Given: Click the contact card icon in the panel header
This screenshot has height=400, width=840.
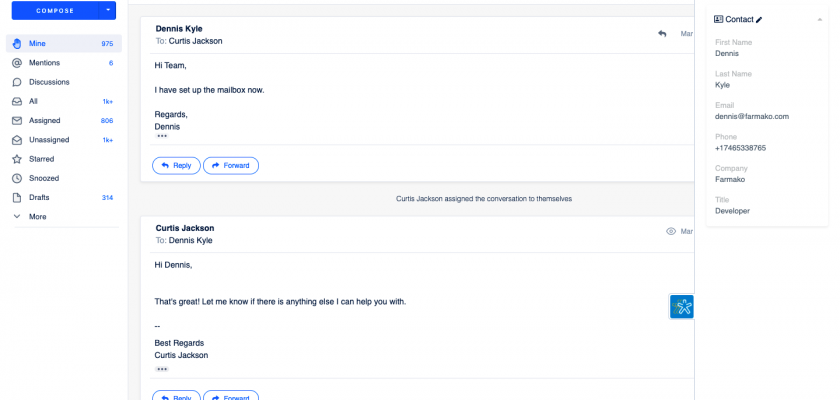Looking at the screenshot, I should (x=718, y=19).
